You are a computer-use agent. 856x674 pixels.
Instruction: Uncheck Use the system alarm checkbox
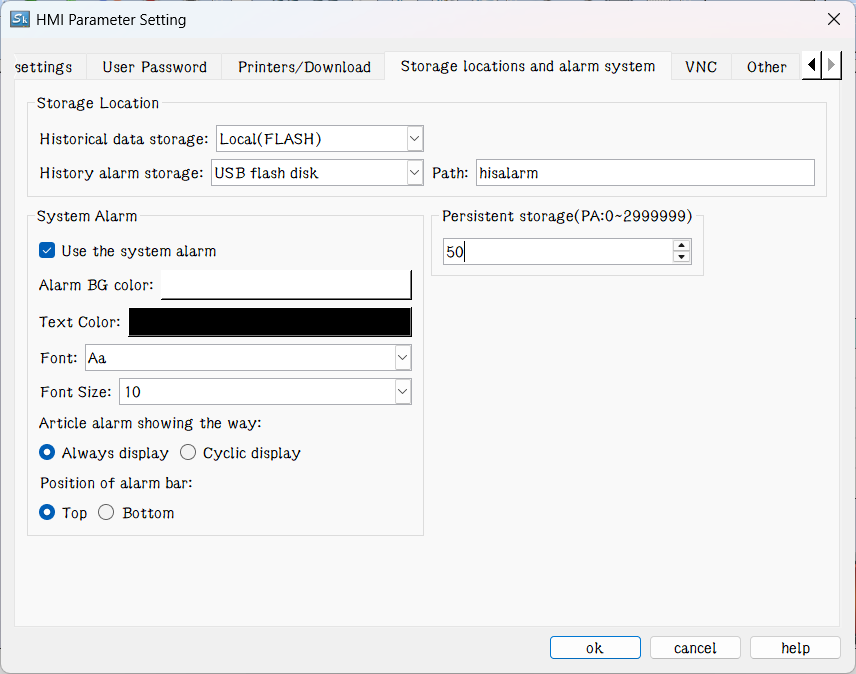47,251
